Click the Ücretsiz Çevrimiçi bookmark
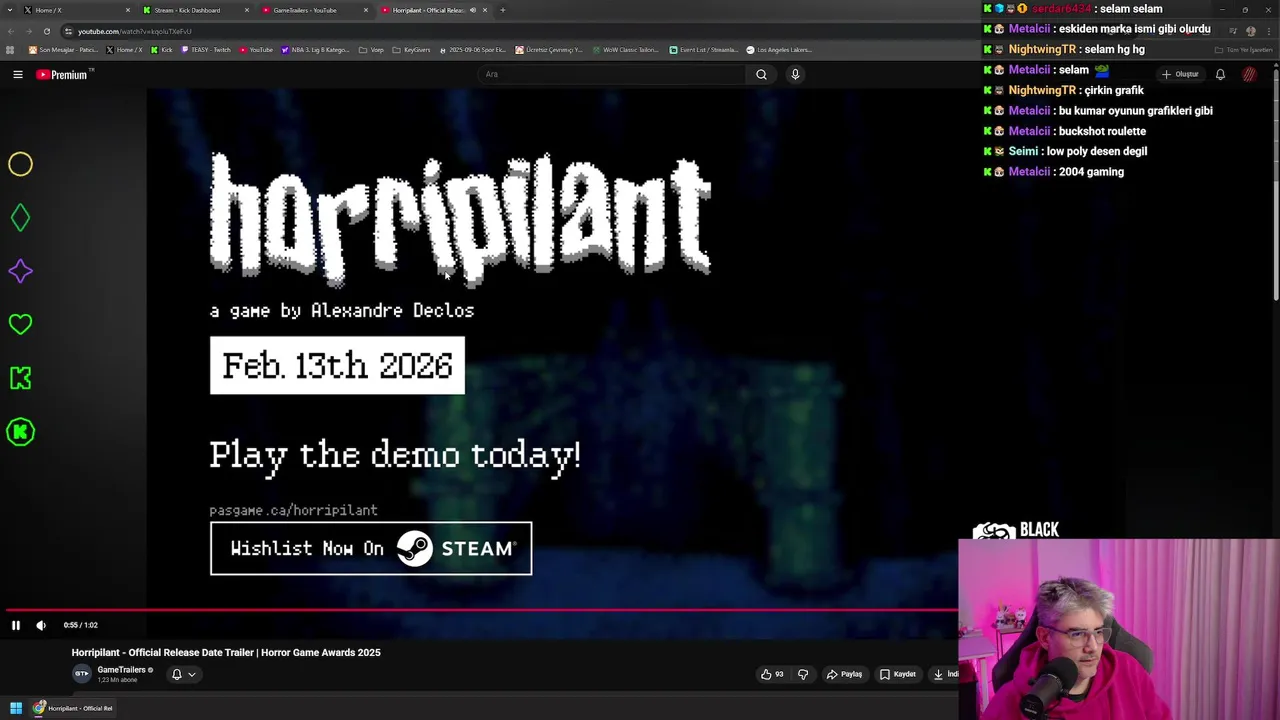Viewport: 1280px width, 720px height. tap(549, 50)
